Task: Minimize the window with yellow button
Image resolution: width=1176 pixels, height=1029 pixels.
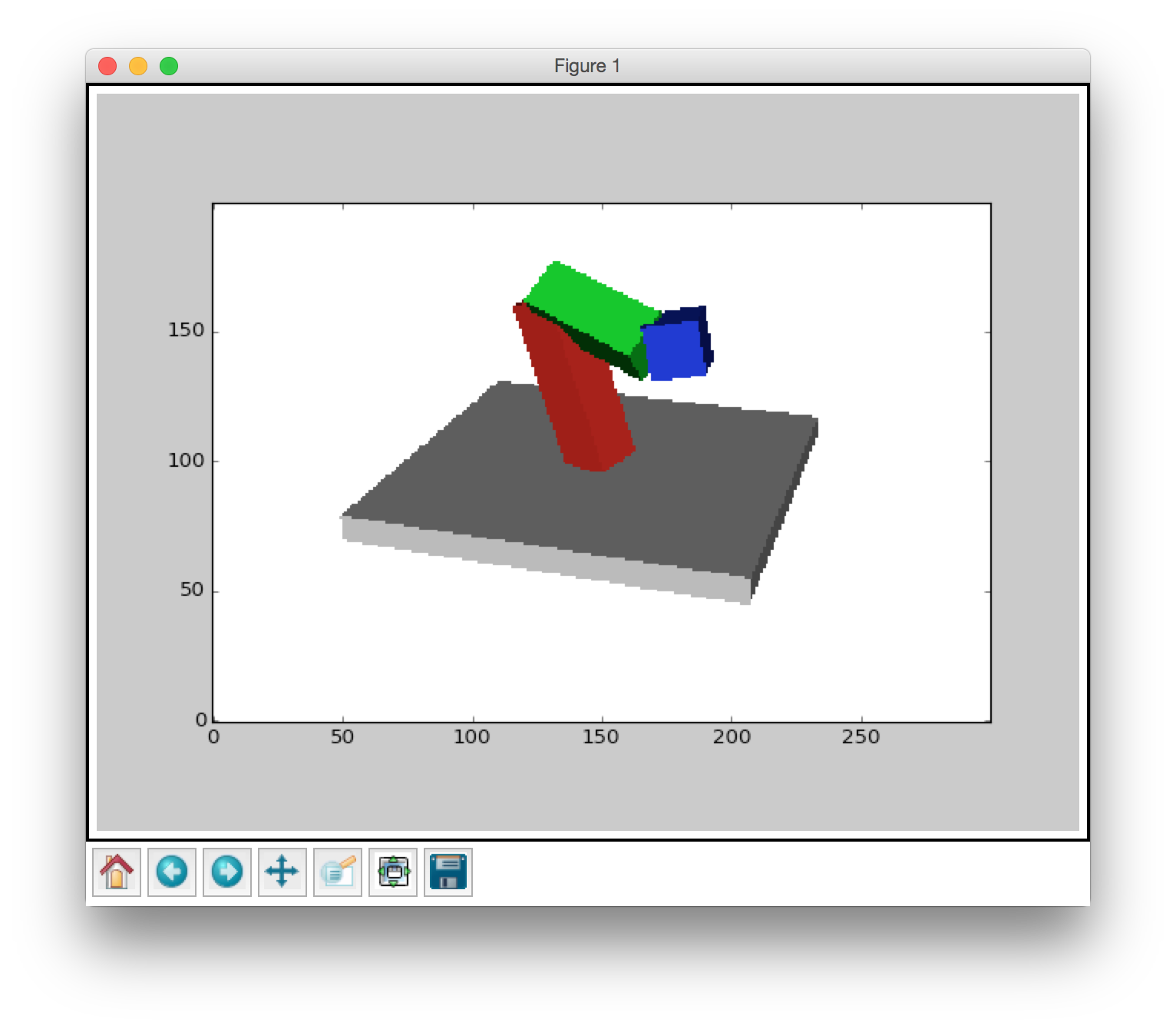Action: [x=138, y=66]
